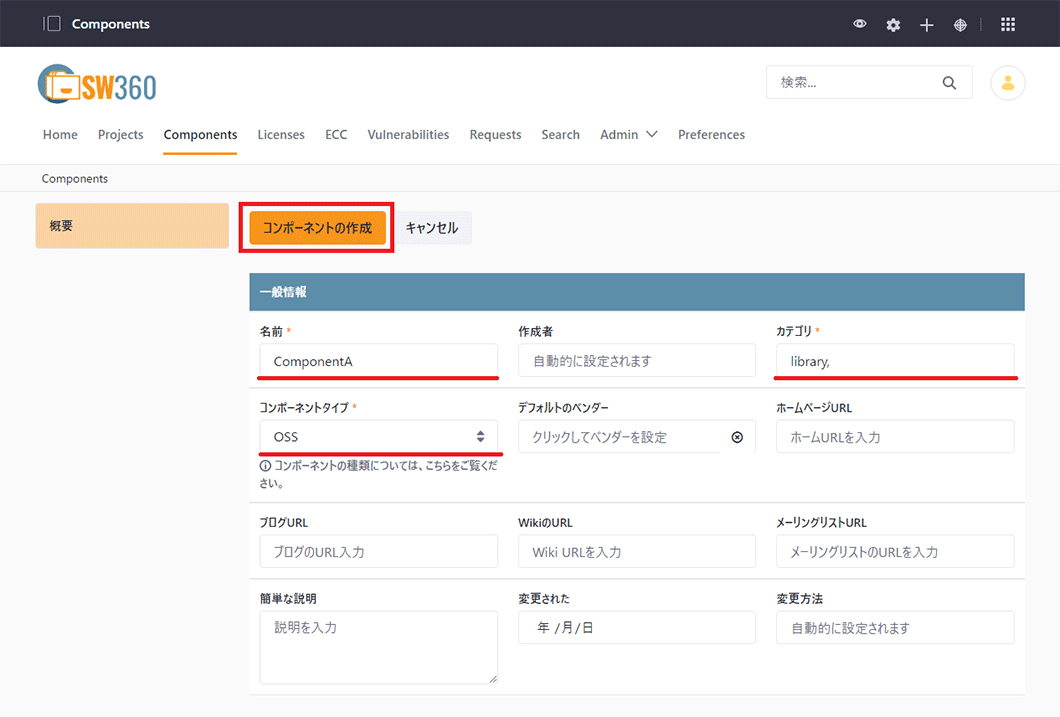Image resolution: width=1060 pixels, height=717 pixels.
Task: Open the コンポーネントタイプ OSS dropdown
Action: [x=378, y=437]
